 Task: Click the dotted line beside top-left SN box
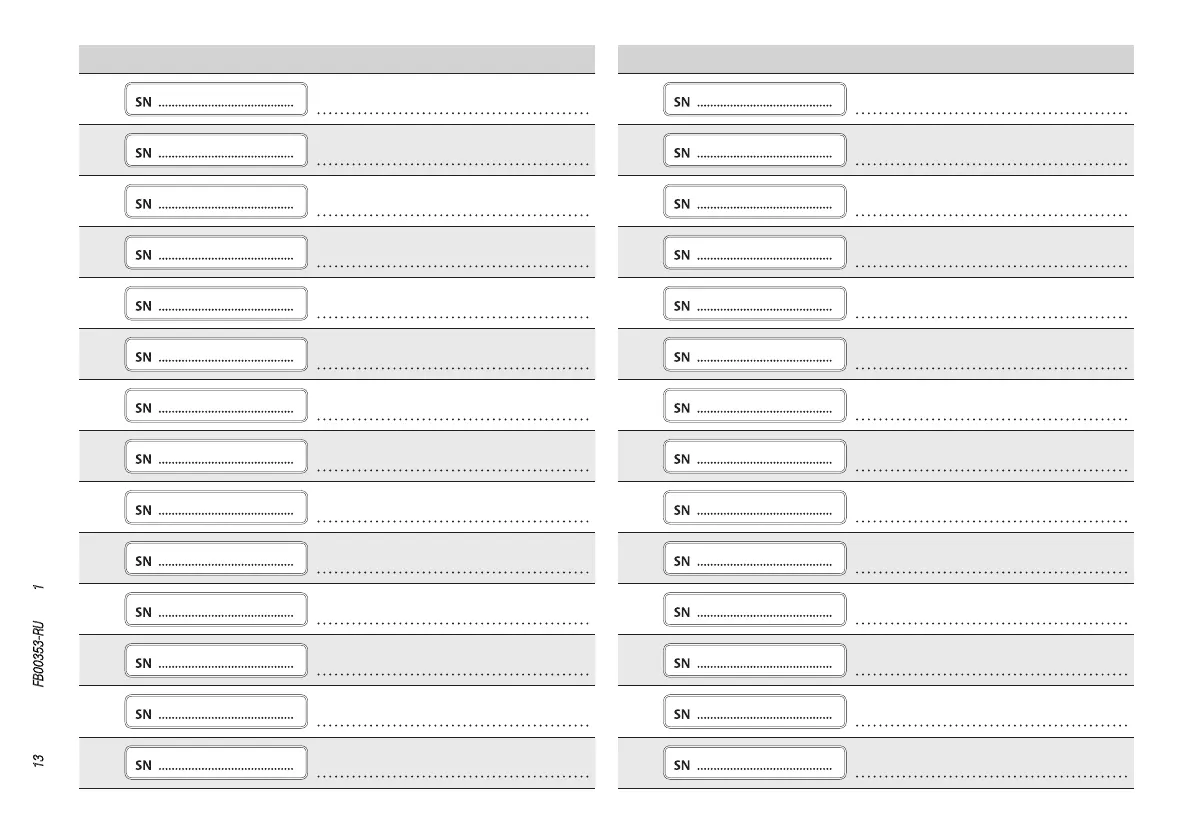pos(452,113)
